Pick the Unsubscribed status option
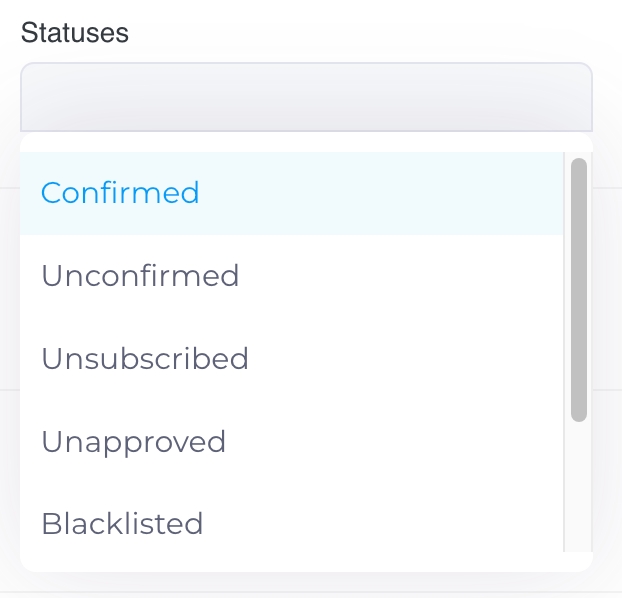Screen dimensions: 622x598 (x=145, y=359)
